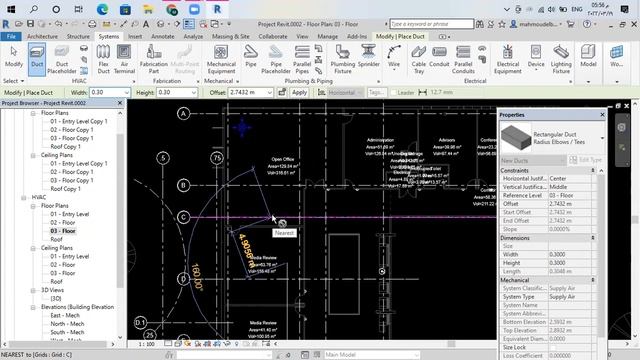This screenshot has height=360, width=640.
Task: Toggle the offset lock icon in options bar
Action: click(282, 93)
